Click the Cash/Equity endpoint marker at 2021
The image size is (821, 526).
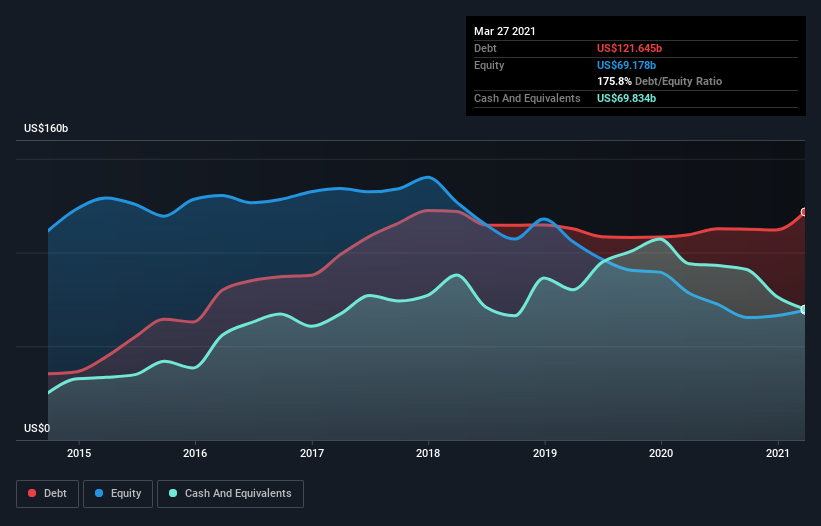coord(804,310)
